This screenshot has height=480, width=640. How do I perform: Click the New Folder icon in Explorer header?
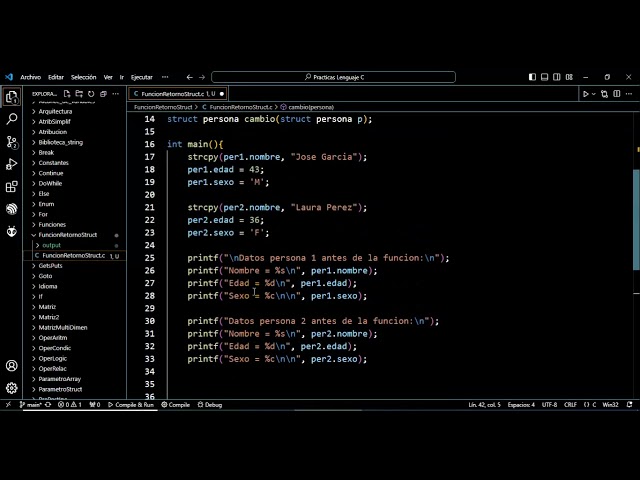point(79,94)
